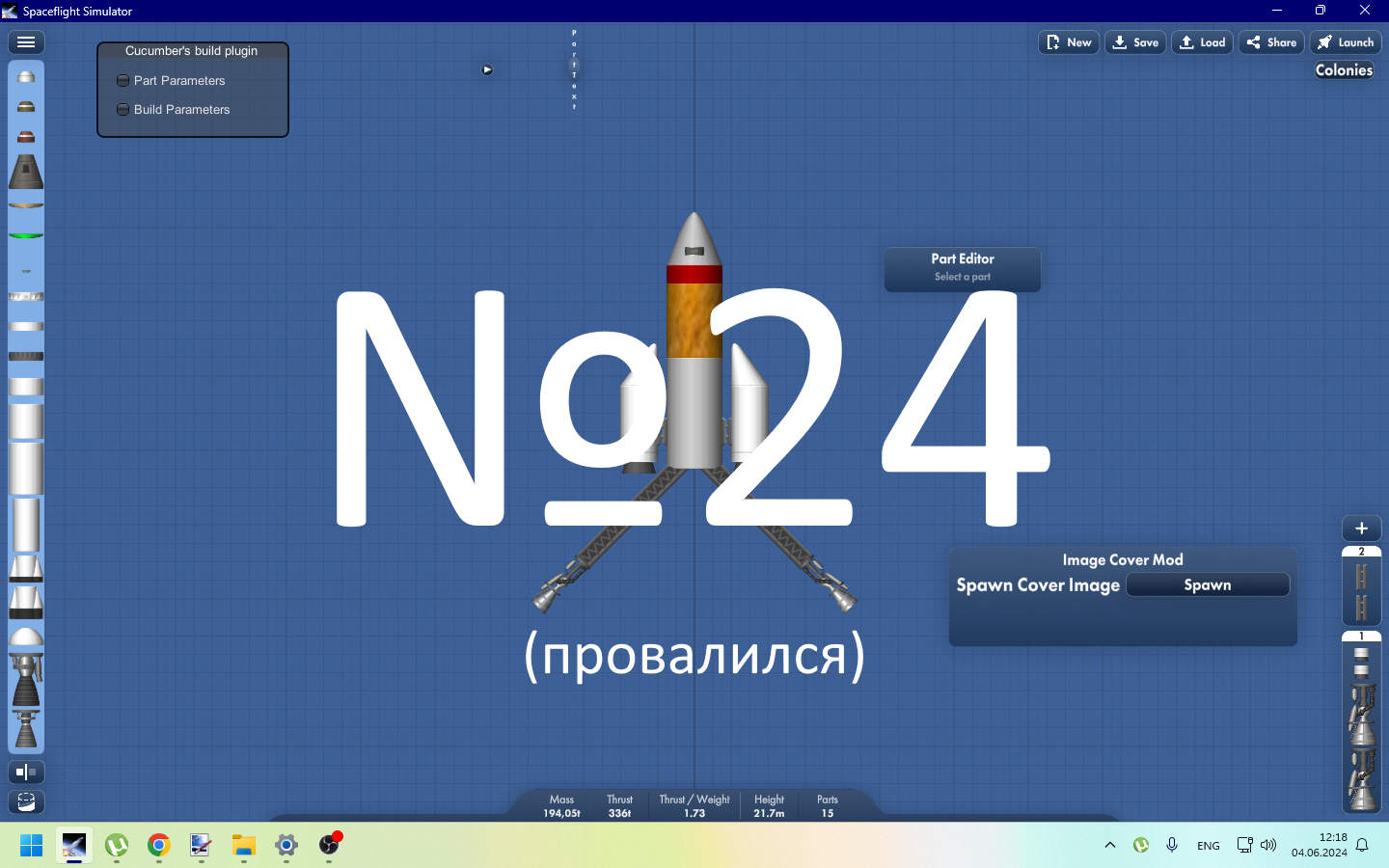The width and height of the screenshot is (1389, 868).
Task: Click the 'Image Cover Mod' title
Action: [1123, 560]
